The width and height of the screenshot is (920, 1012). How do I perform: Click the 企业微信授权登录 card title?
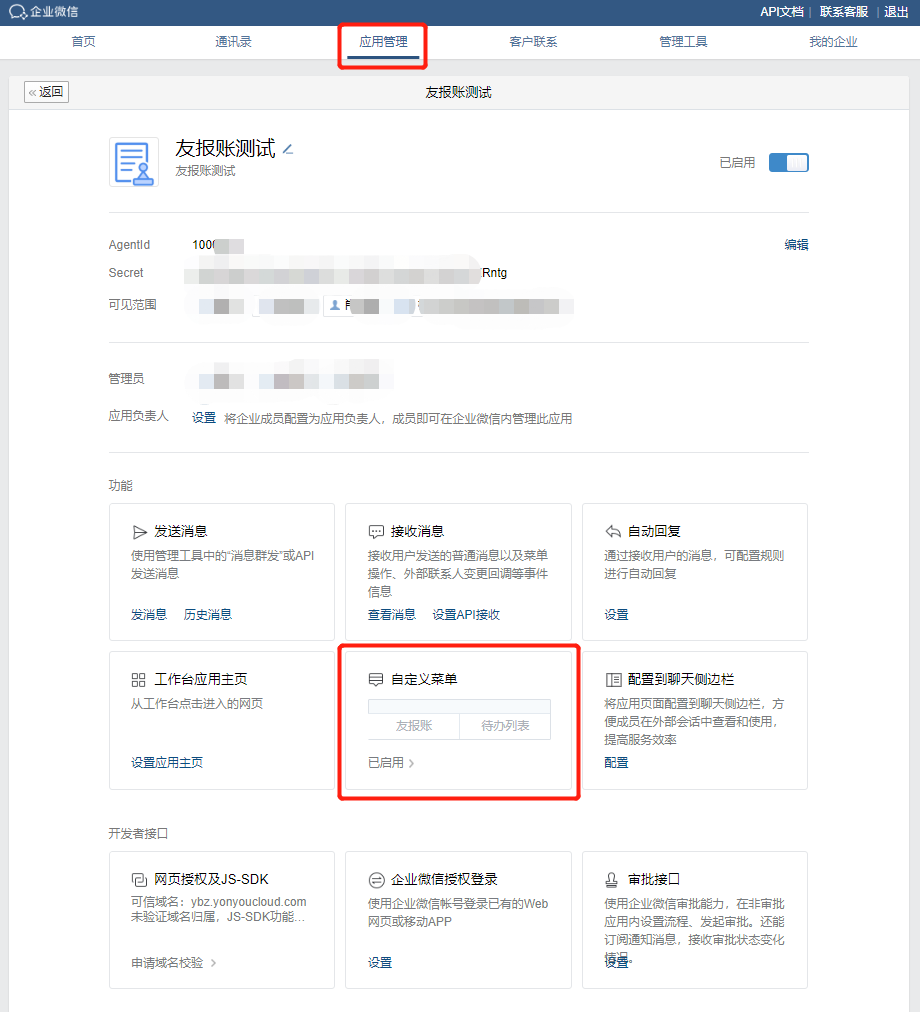444,880
